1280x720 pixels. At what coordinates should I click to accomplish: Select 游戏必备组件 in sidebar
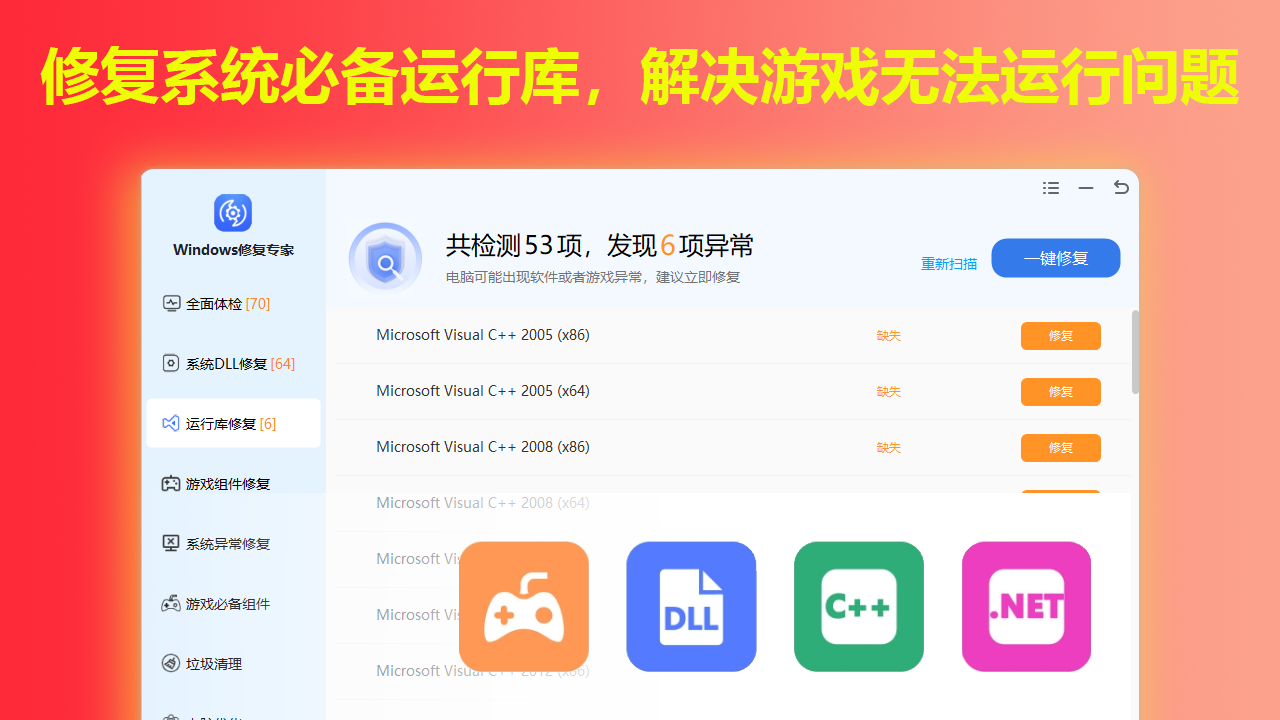pyautogui.click(x=227, y=604)
